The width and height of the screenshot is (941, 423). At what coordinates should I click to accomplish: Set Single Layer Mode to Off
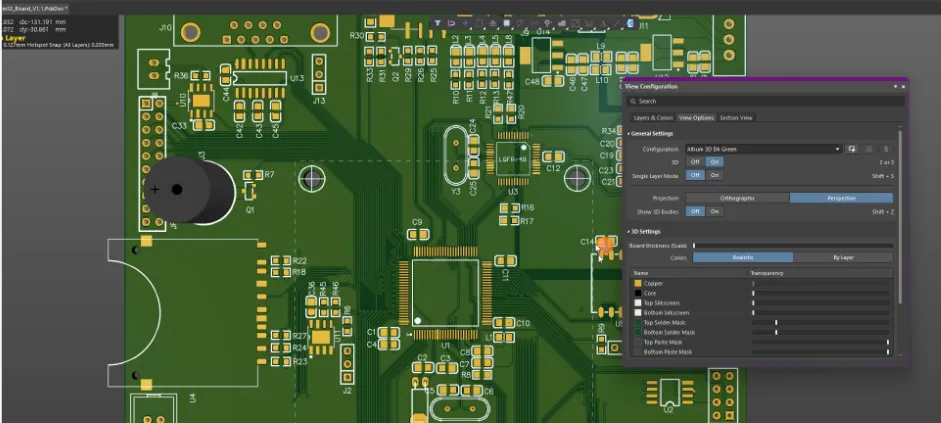pyautogui.click(x=695, y=175)
